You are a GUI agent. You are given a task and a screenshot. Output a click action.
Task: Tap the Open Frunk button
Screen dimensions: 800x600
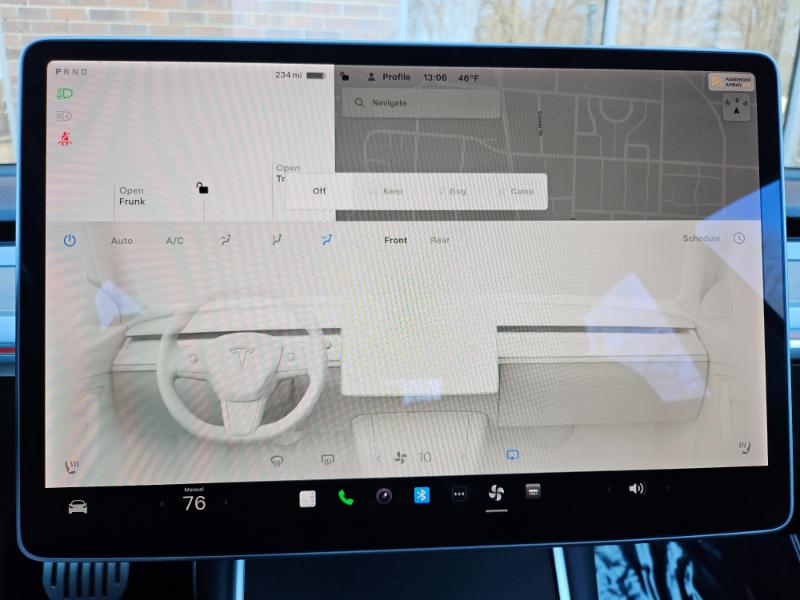(132, 196)
